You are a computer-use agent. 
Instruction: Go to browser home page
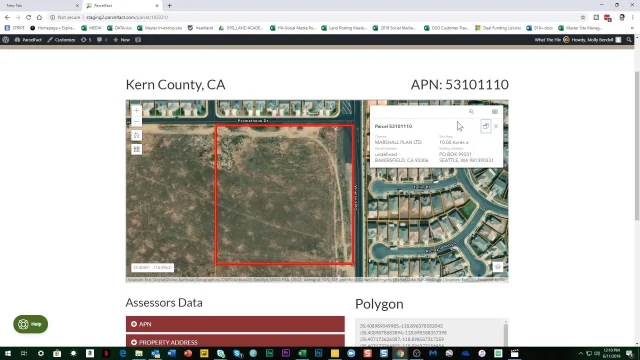(39, 17)
